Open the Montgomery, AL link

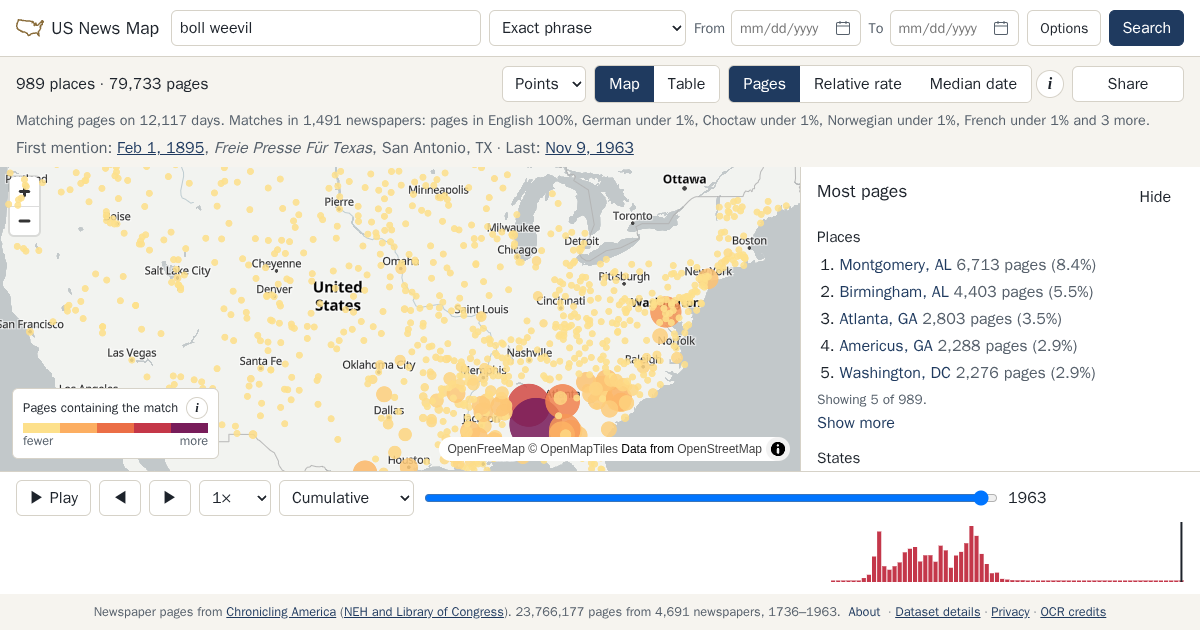(x=894, y=265)
